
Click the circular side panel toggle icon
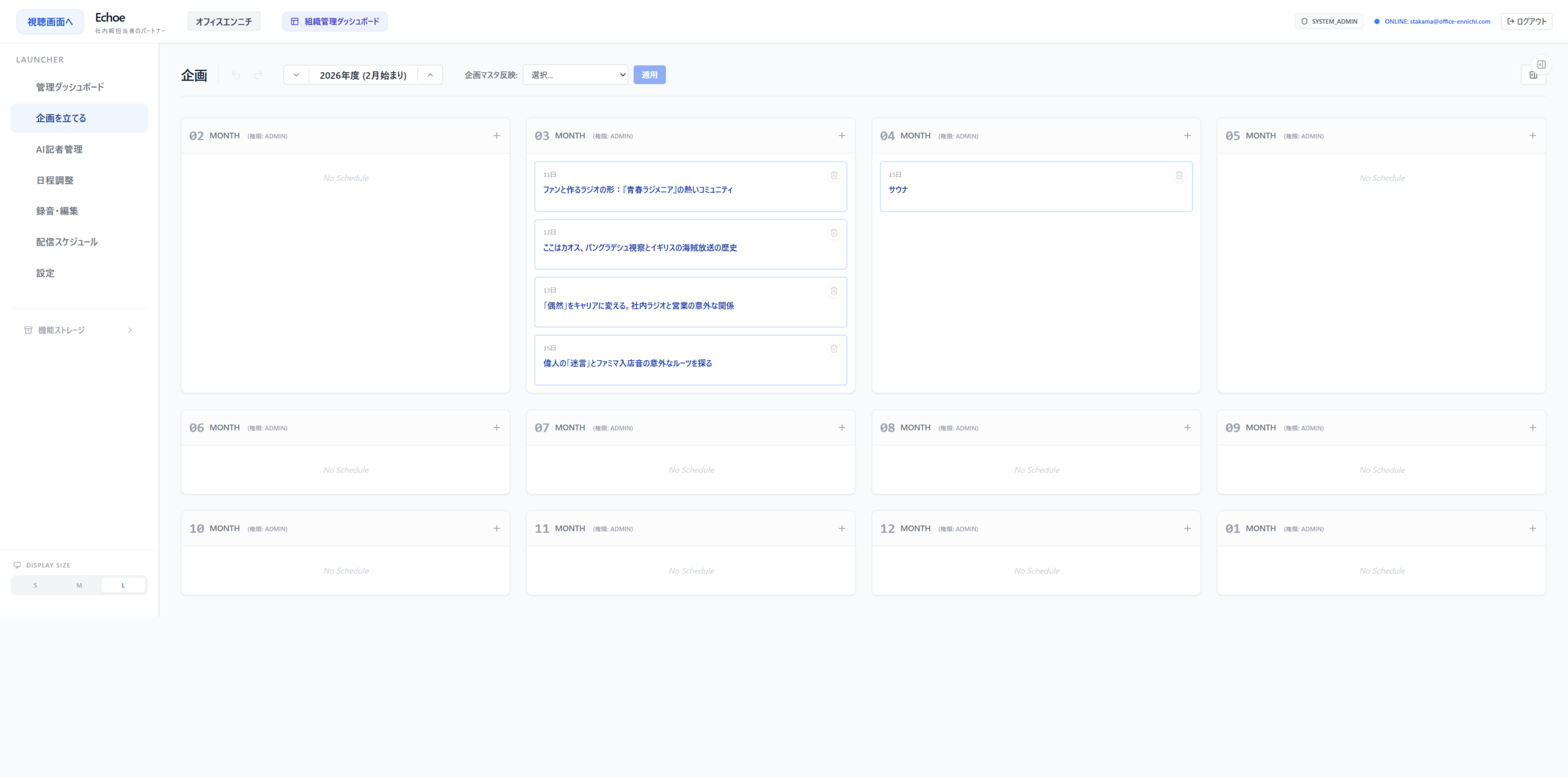click(x=1541, y=64)
